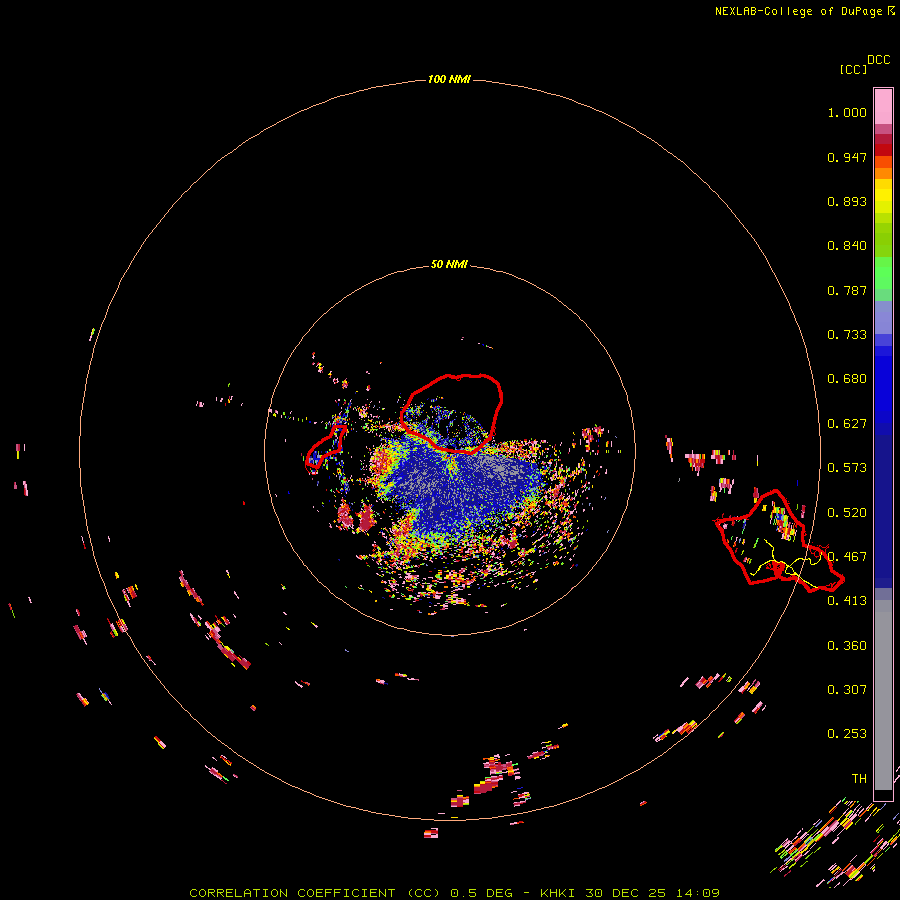Click the 0.307 scale value
The height and width of the screenshot is (900, 900).
point(847,689)
